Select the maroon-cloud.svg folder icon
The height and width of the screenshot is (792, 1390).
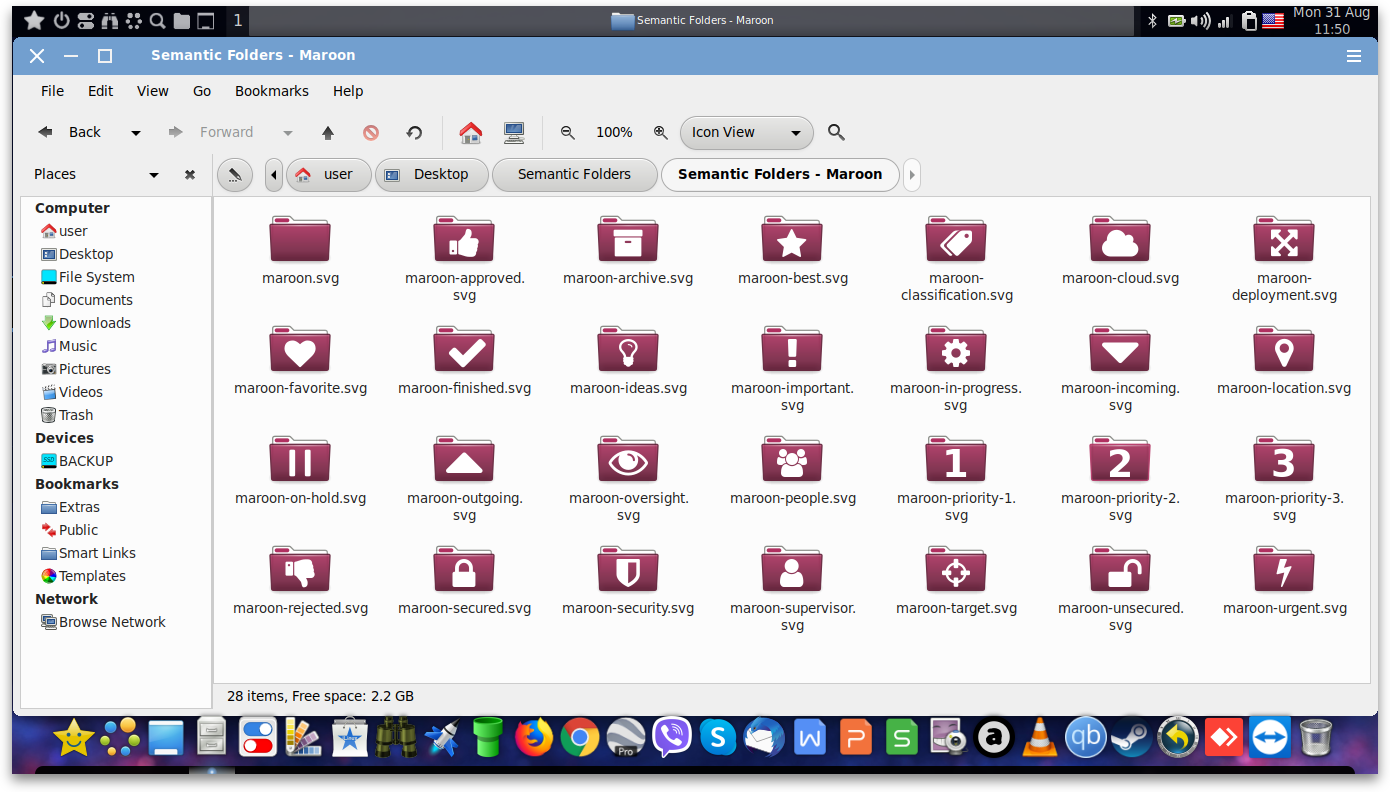click(x=1120, y=240)
